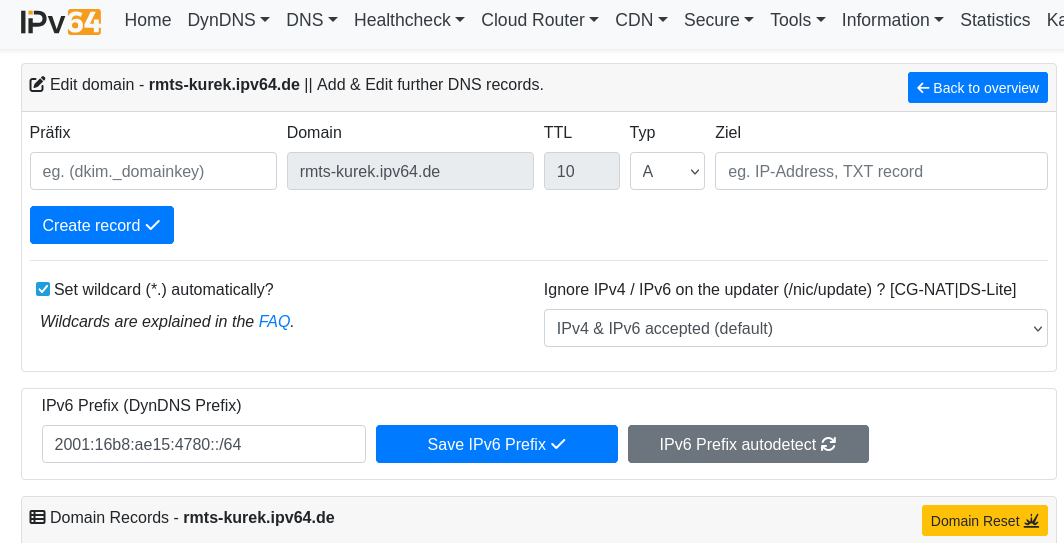Screen dimensions: 1064x543
Task: Navigate to Home in navbar
Action: (148, 20)
